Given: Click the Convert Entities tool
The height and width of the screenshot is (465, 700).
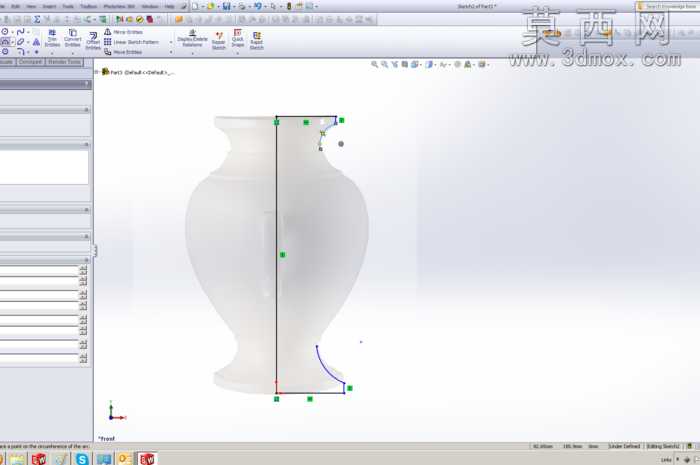Looking at the screenshot, I should click(x=72, y=38).
